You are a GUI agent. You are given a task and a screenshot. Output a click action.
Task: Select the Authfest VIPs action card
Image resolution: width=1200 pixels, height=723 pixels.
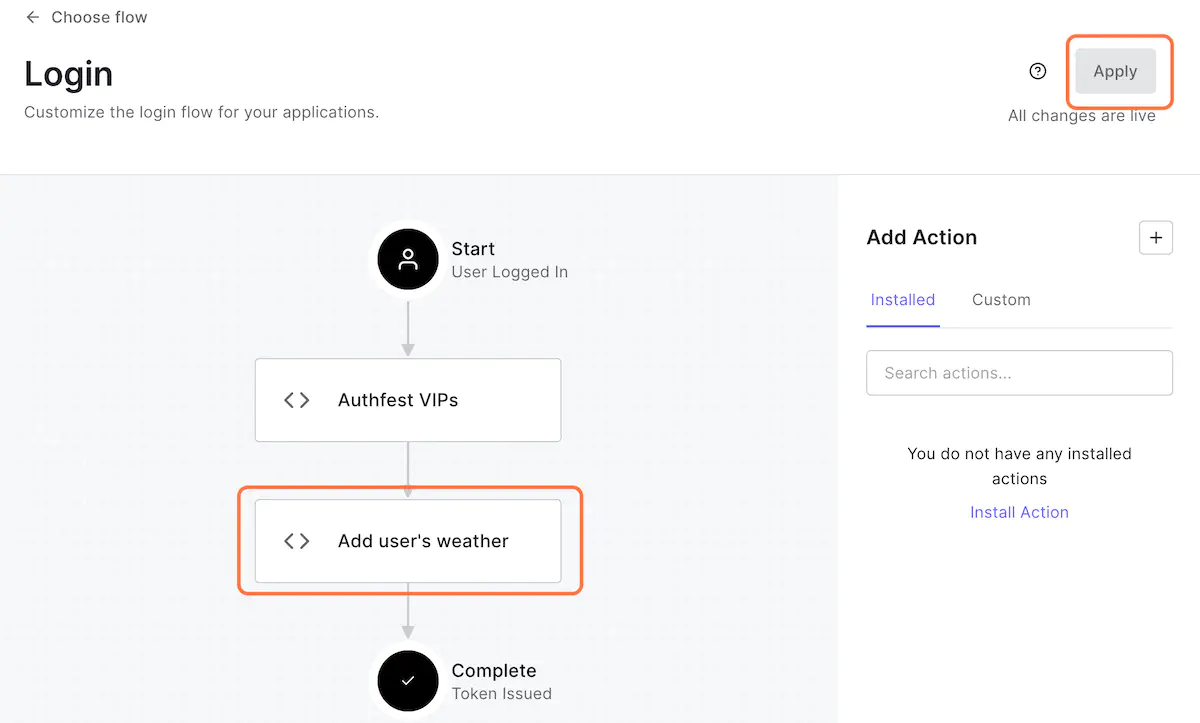click(x=408, y=400)
